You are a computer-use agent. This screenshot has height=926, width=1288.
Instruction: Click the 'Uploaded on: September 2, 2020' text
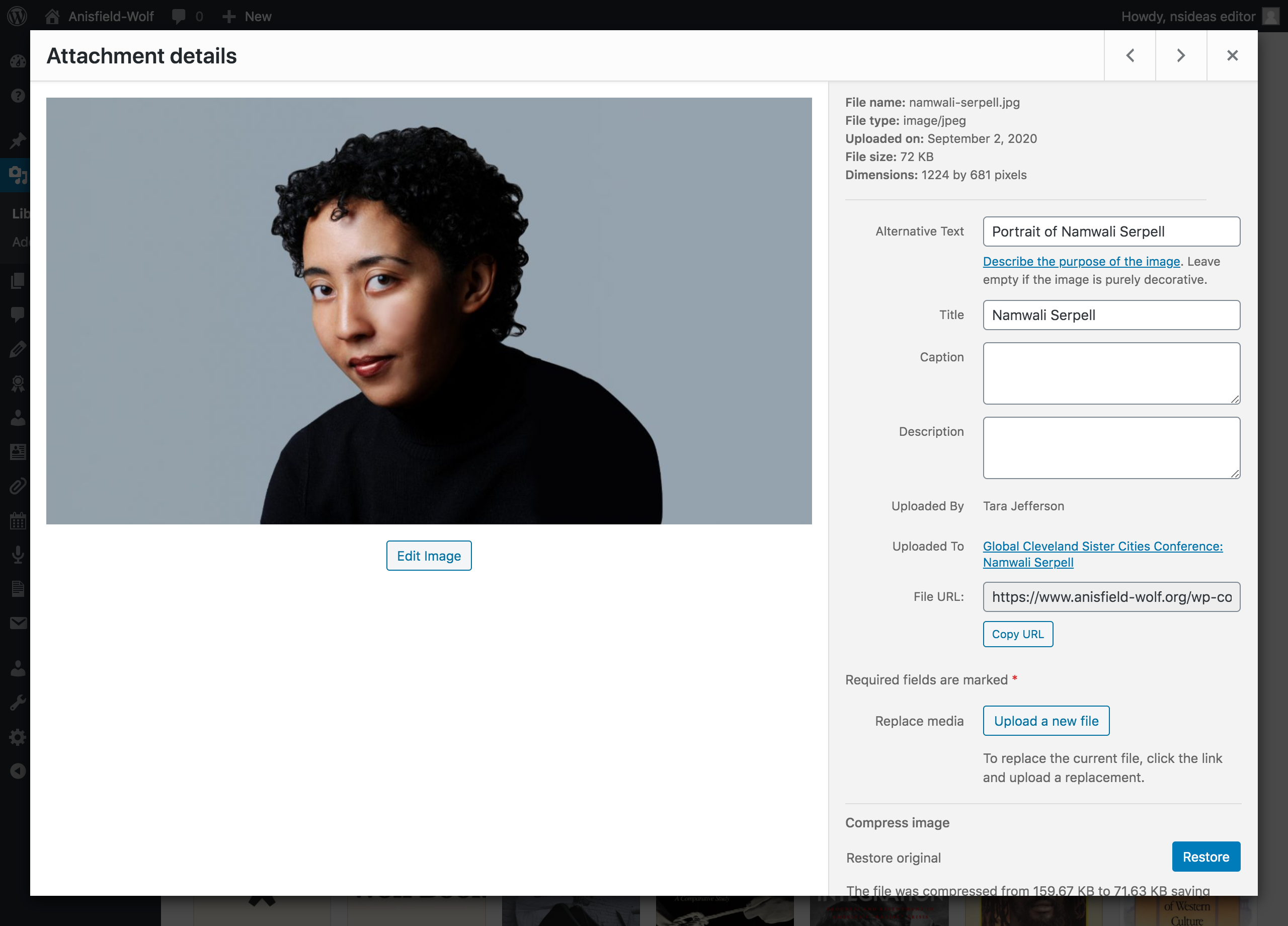point(941,138)
